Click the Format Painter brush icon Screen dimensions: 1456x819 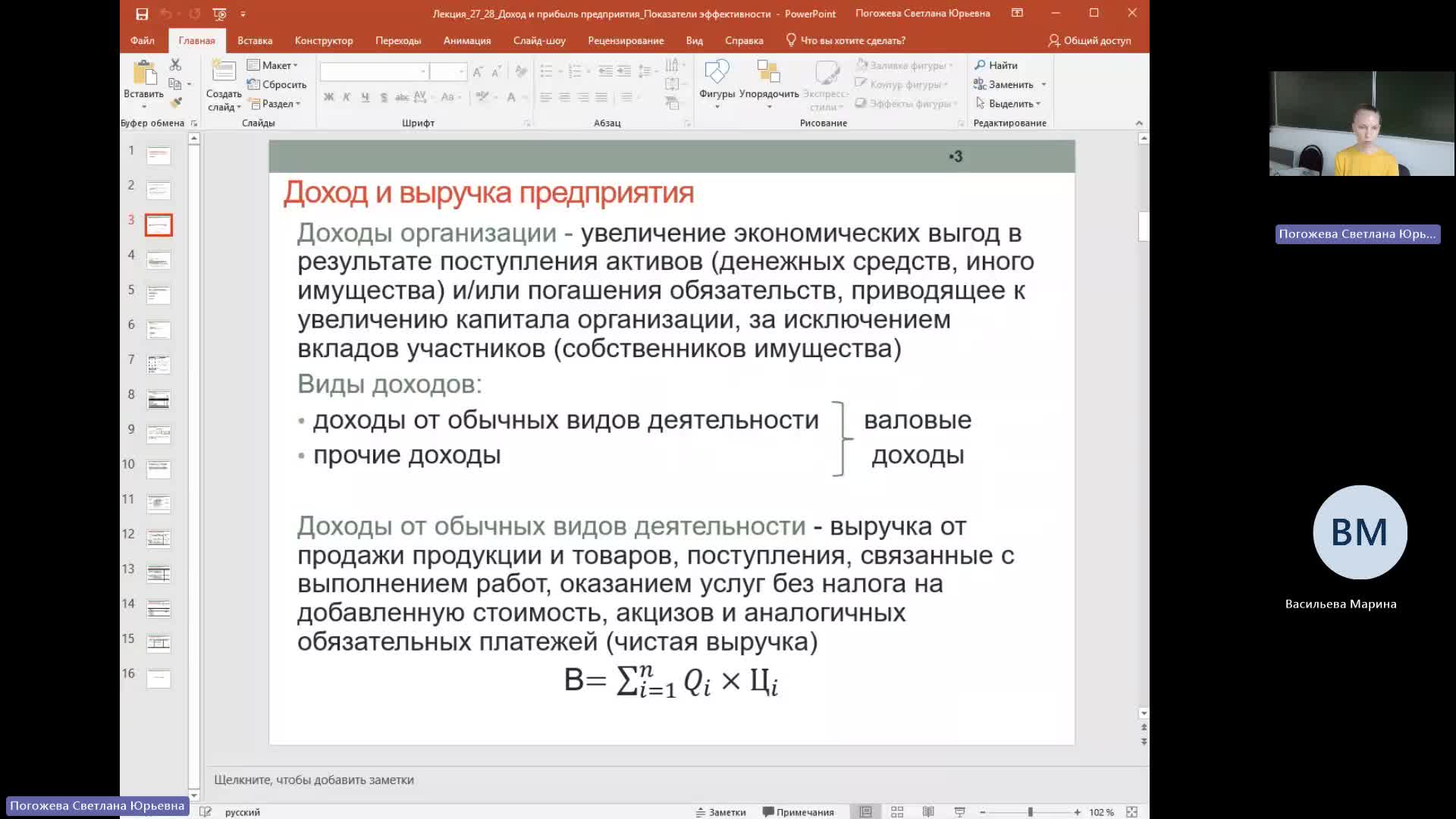176,102
